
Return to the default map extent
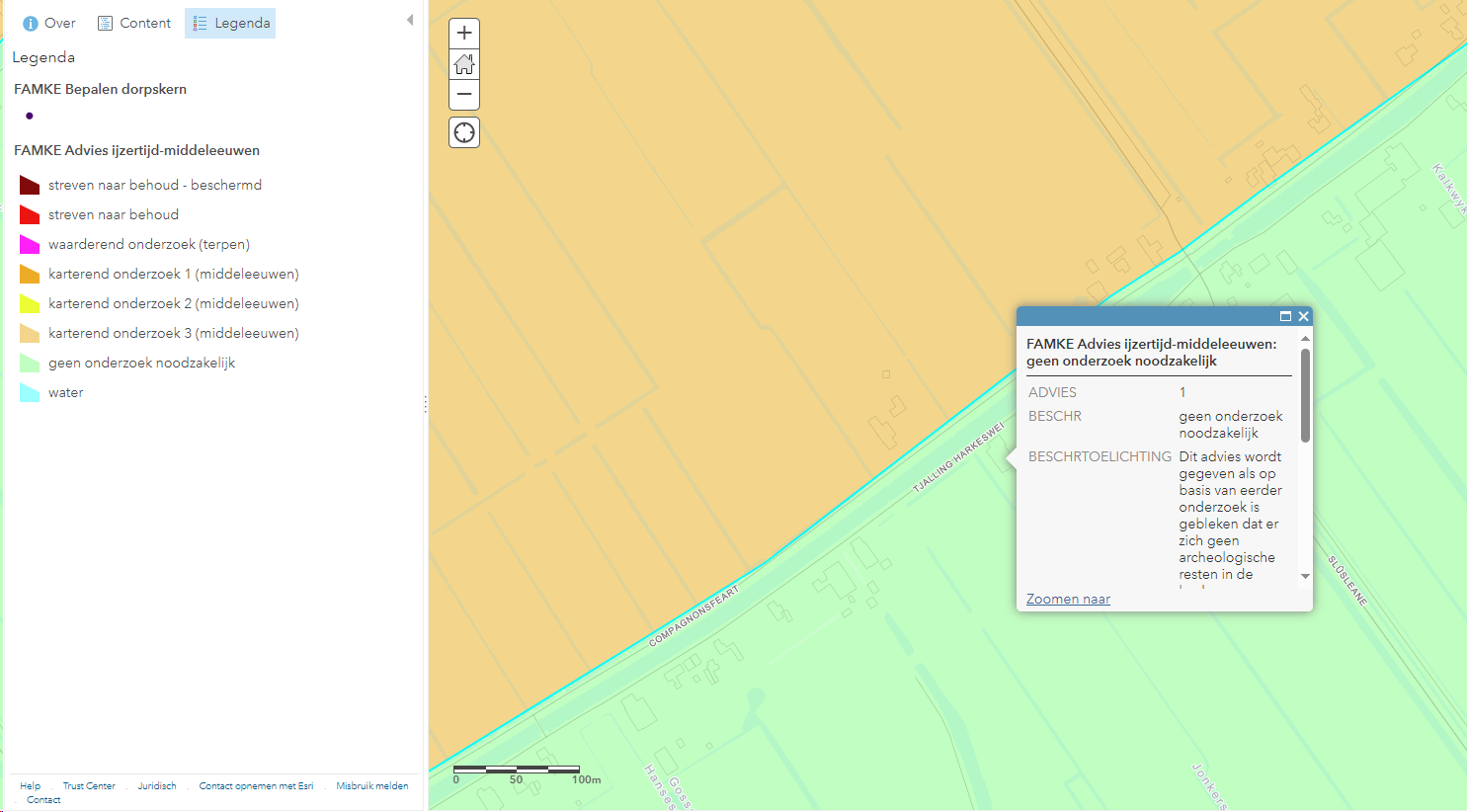click(x=464, y=65)
